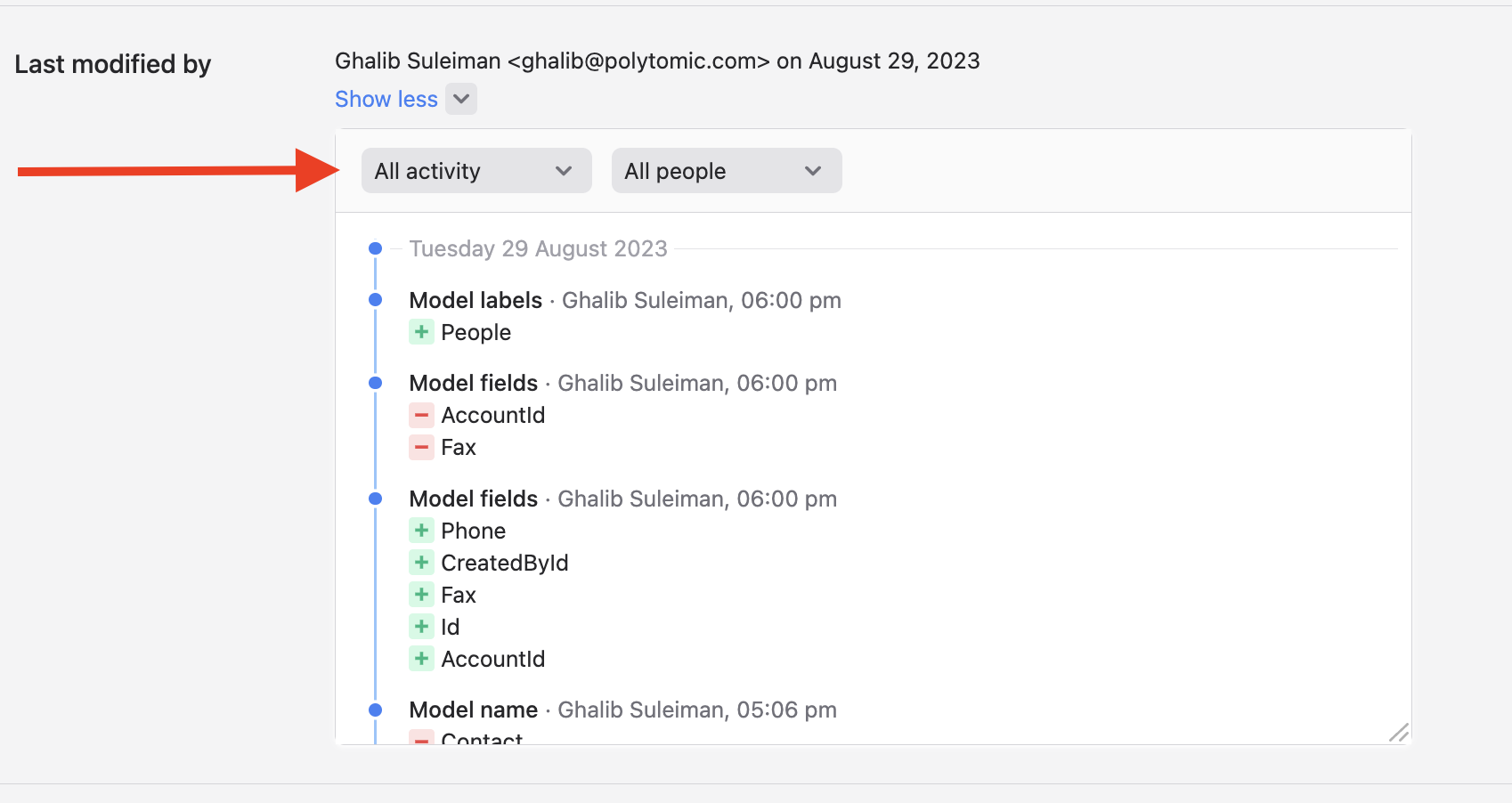Click the red minus icon beside AccountId

(420, 414)
